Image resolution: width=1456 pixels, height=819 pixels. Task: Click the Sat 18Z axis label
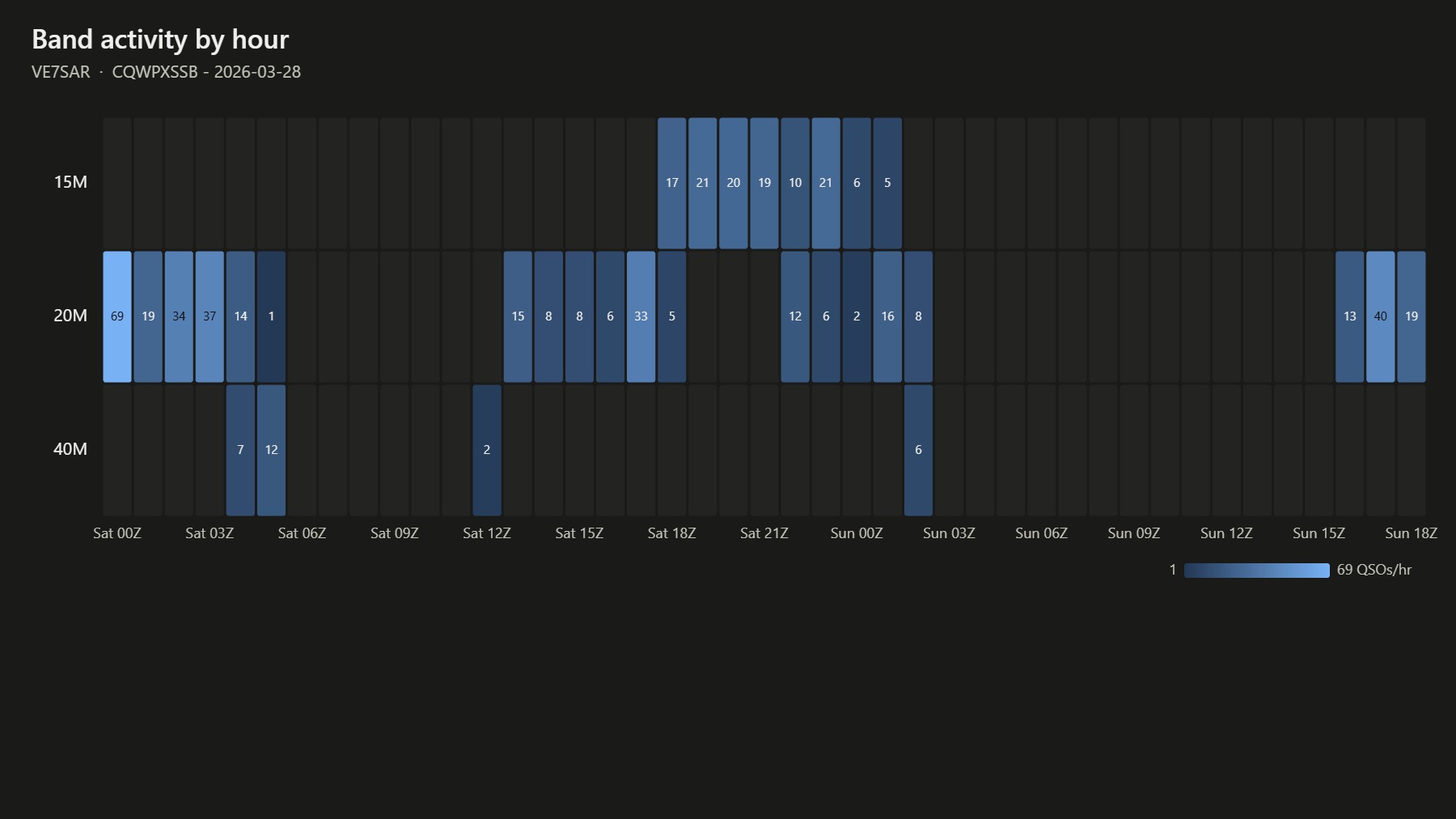click(x=671, y=533)
